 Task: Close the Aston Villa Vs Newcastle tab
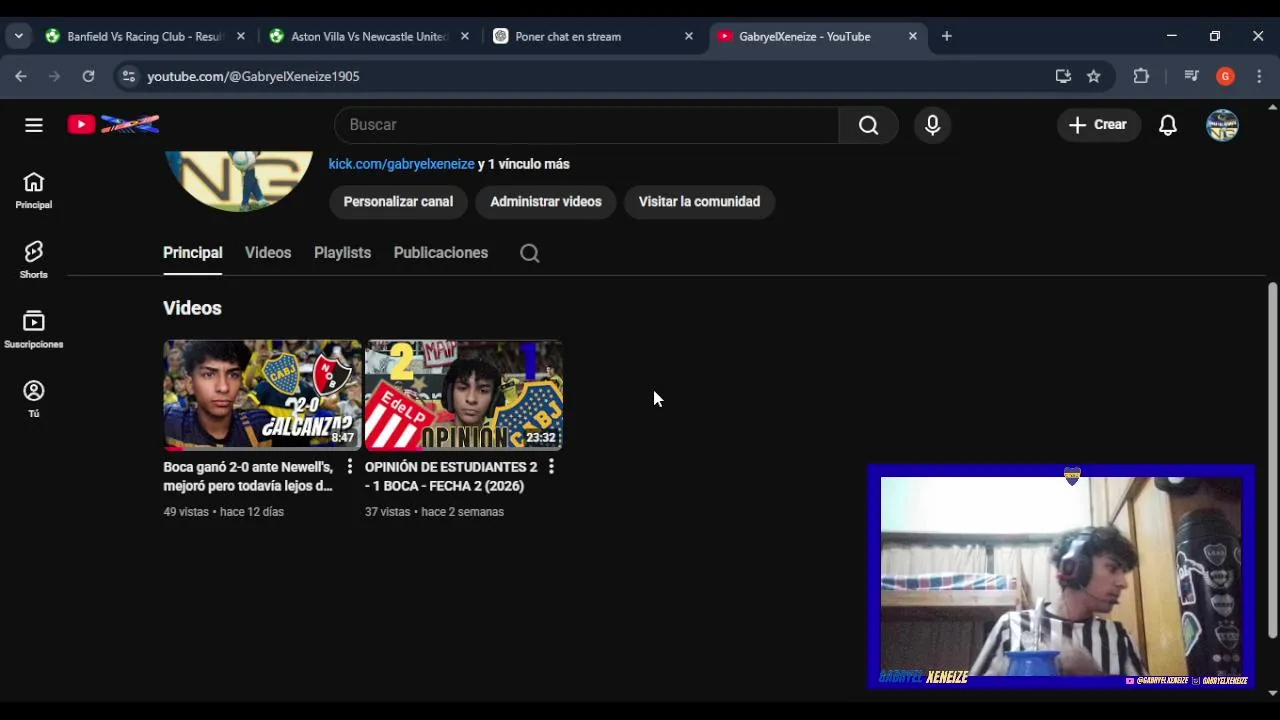[x=464, y=36]
